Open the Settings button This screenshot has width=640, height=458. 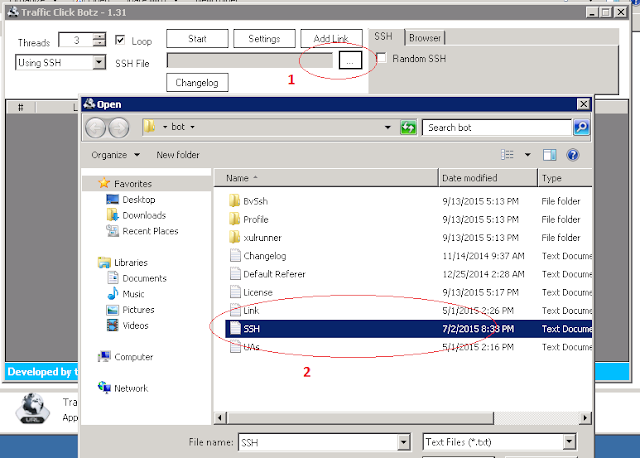pyautogui.click(x=264, y=39)
